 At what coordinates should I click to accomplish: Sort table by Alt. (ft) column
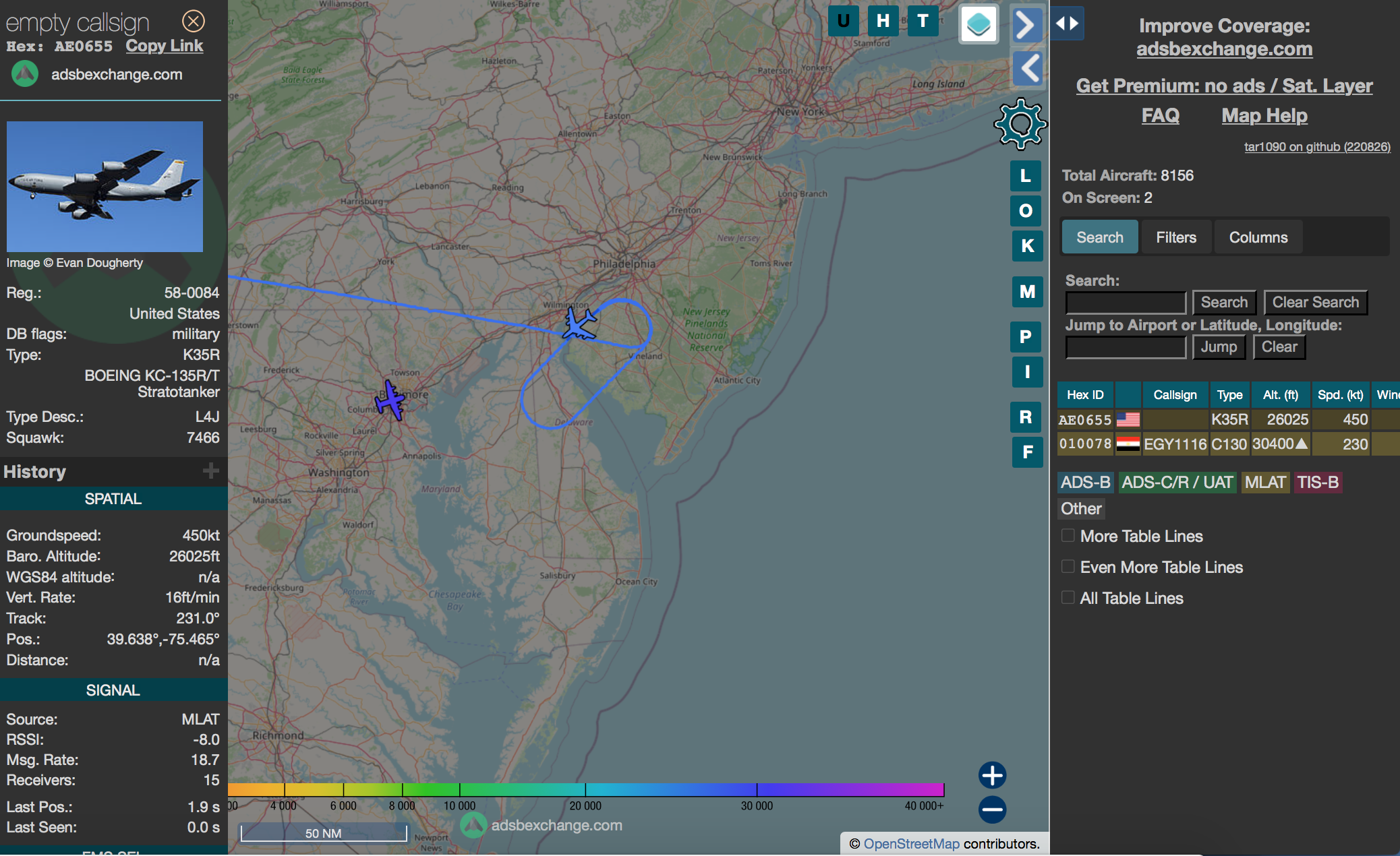pos(1280,395)
